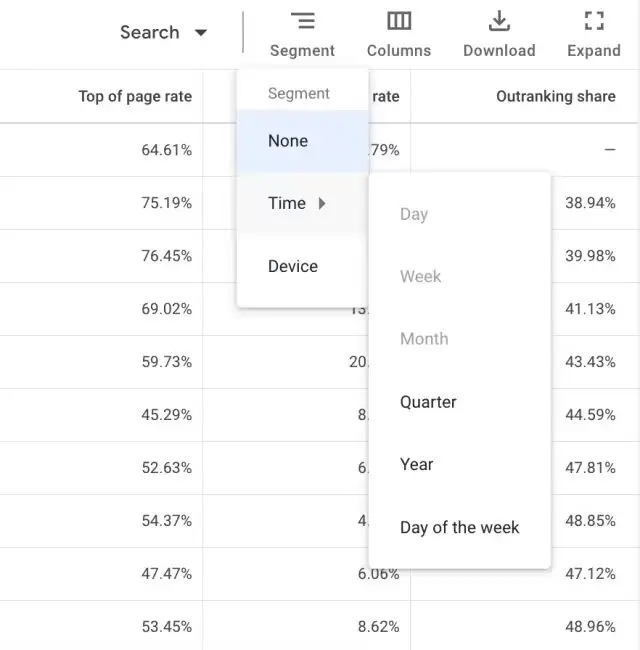This screenshot has height=650, width=640.
Task: Open the Columns icon
Action: point(399,21)
